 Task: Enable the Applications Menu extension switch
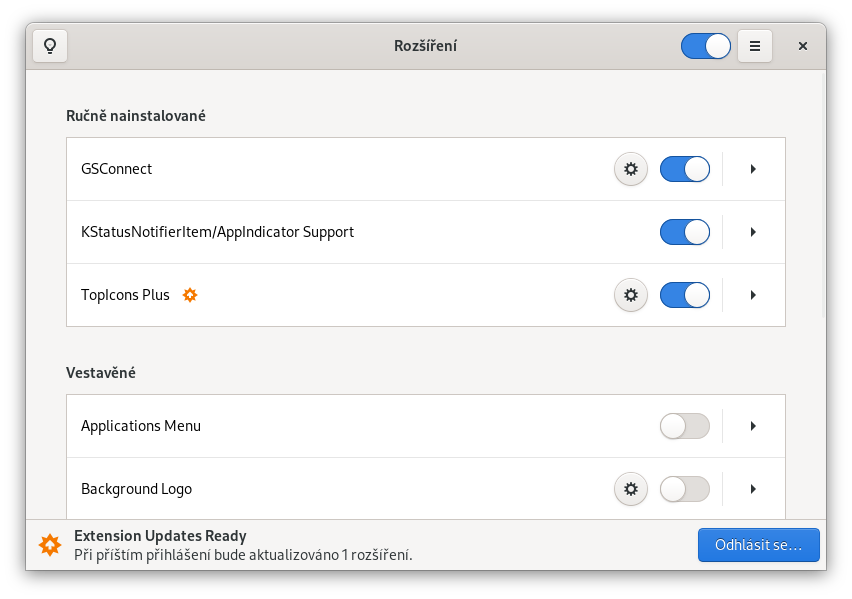(685, 426)
